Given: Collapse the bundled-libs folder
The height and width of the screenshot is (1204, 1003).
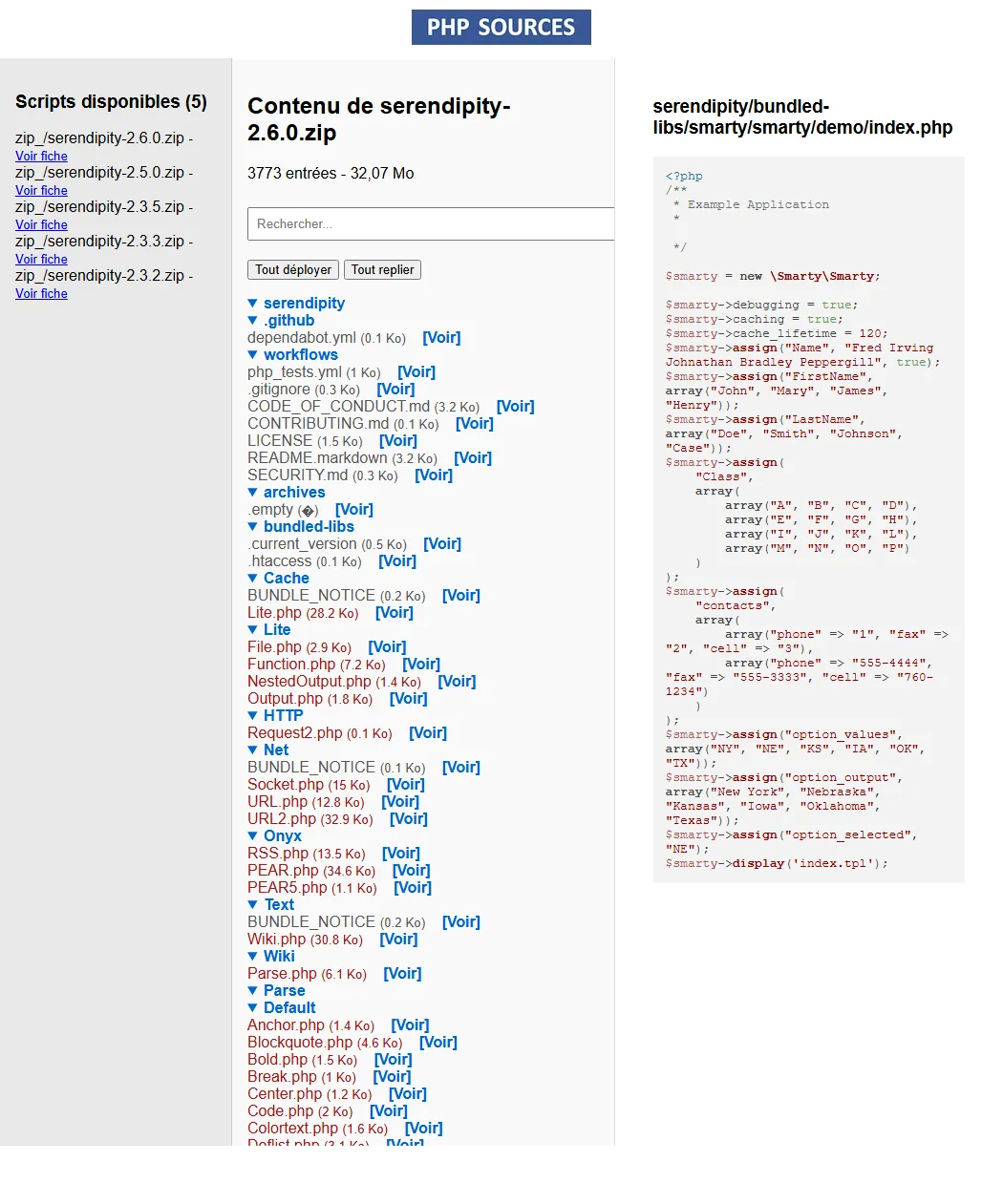Looking at the screenshot, I should [299, 527].
